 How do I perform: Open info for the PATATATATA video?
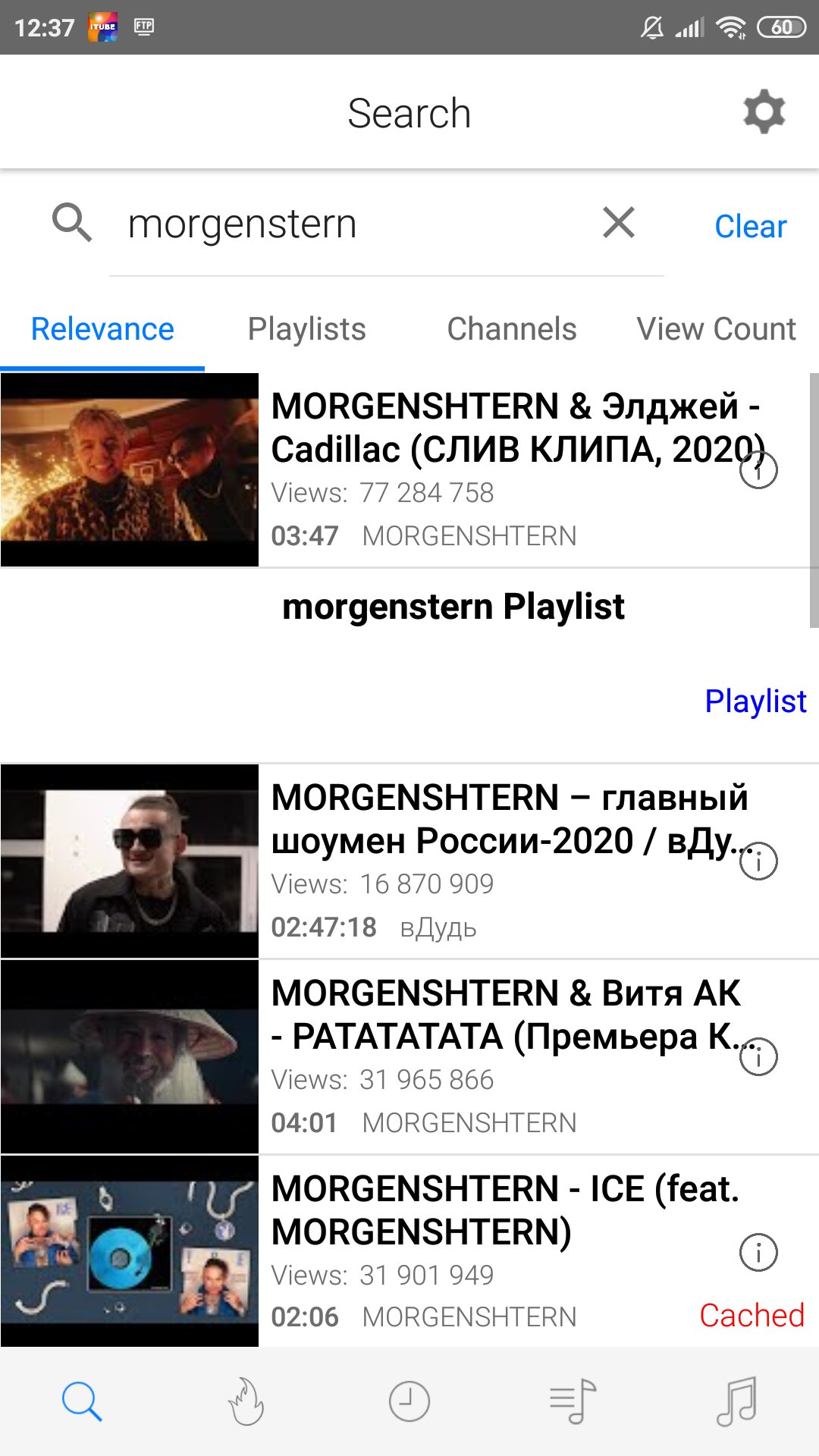point(758,1057)
